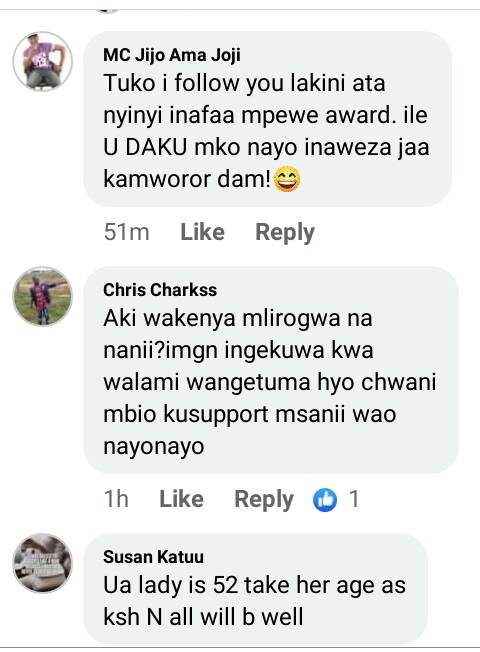This screenshot has width=480, height=652.
Task: Select the comment bubble beginning 'Aki wakenya mlirogwa'
Action: click(271, 370)
